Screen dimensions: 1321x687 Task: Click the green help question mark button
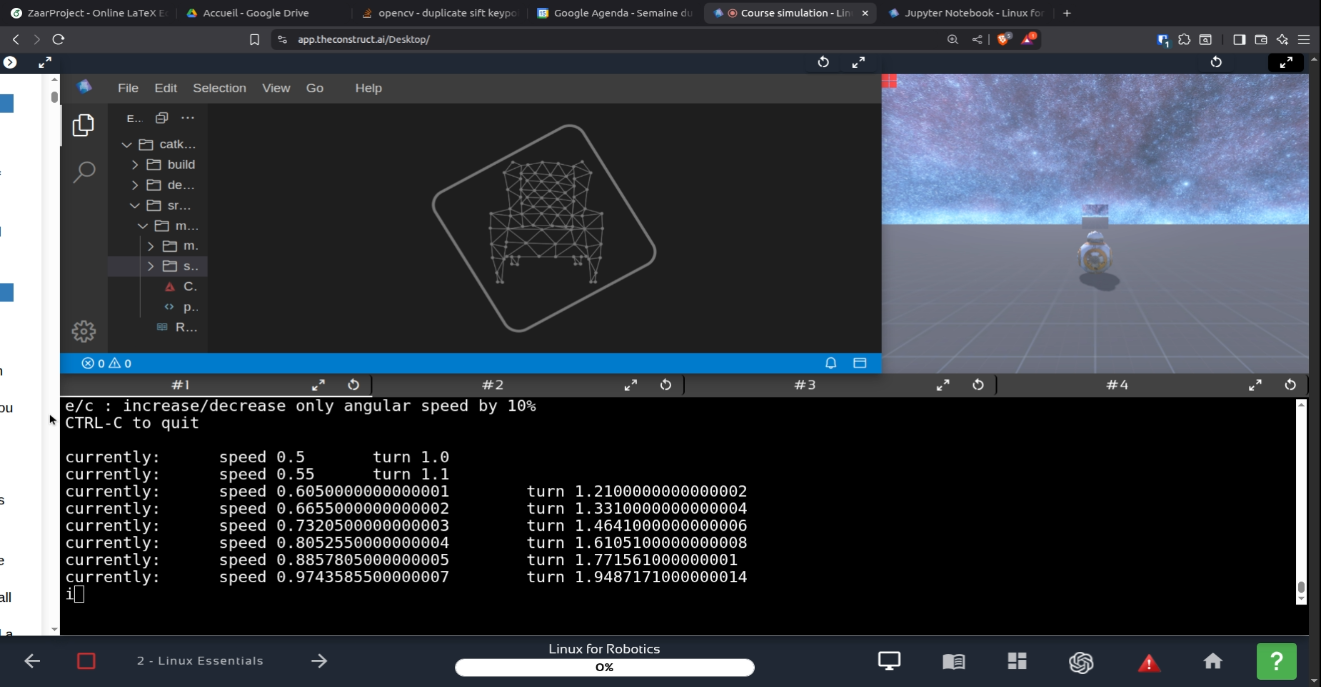point(1276,661)
